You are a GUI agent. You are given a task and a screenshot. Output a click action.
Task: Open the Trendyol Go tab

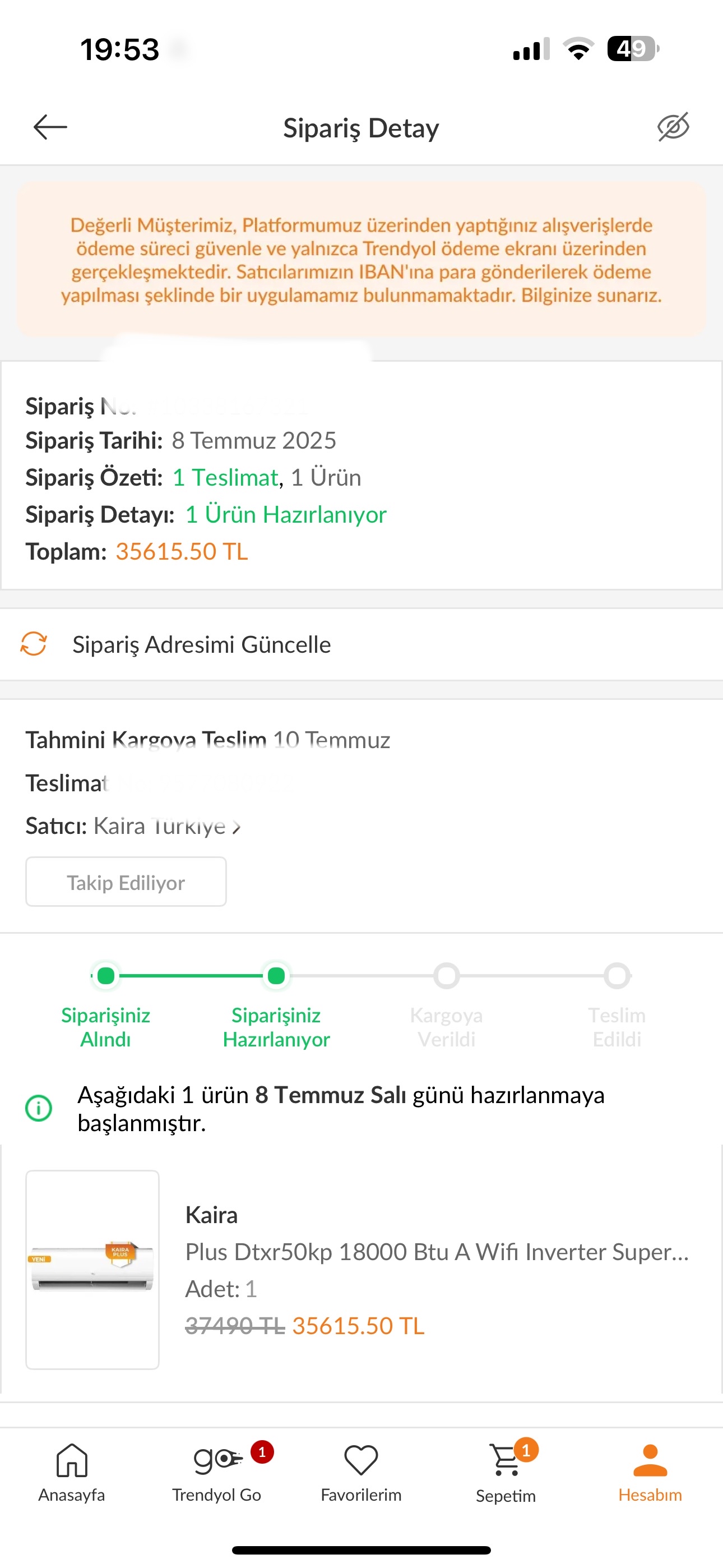click(x=217, y=1473)
